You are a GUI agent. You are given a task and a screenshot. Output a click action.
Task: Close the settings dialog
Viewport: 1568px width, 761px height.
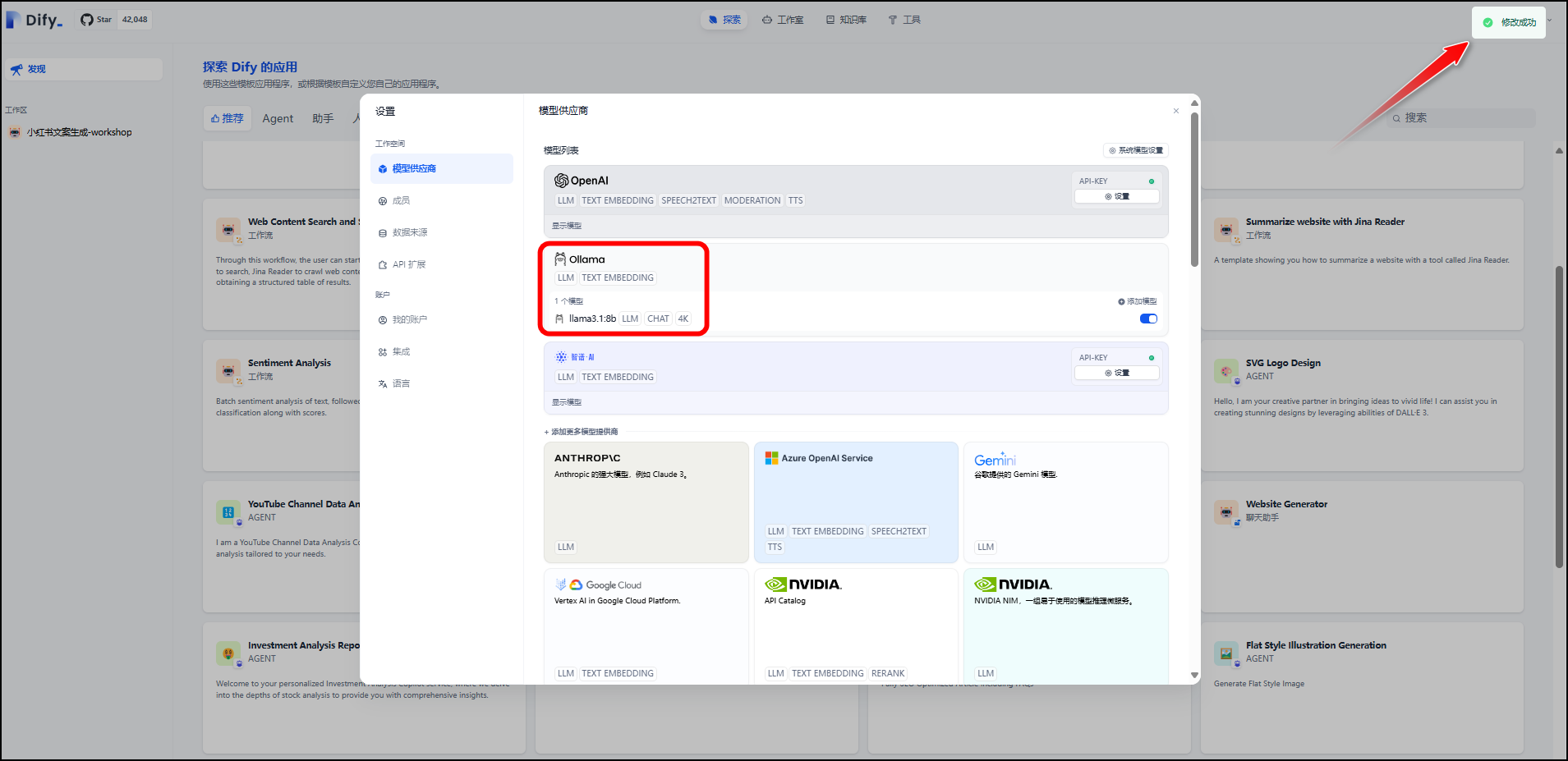click(x=1176, y=111)
